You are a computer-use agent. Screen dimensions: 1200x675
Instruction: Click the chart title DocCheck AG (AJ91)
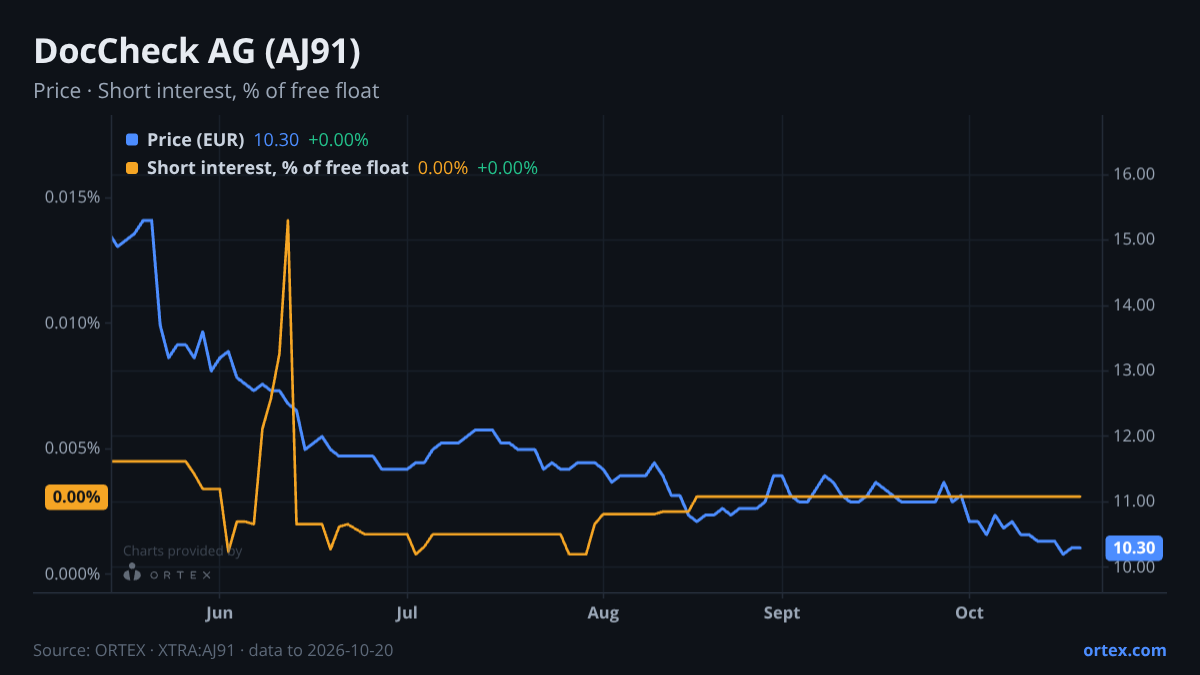tap(197, 51)
